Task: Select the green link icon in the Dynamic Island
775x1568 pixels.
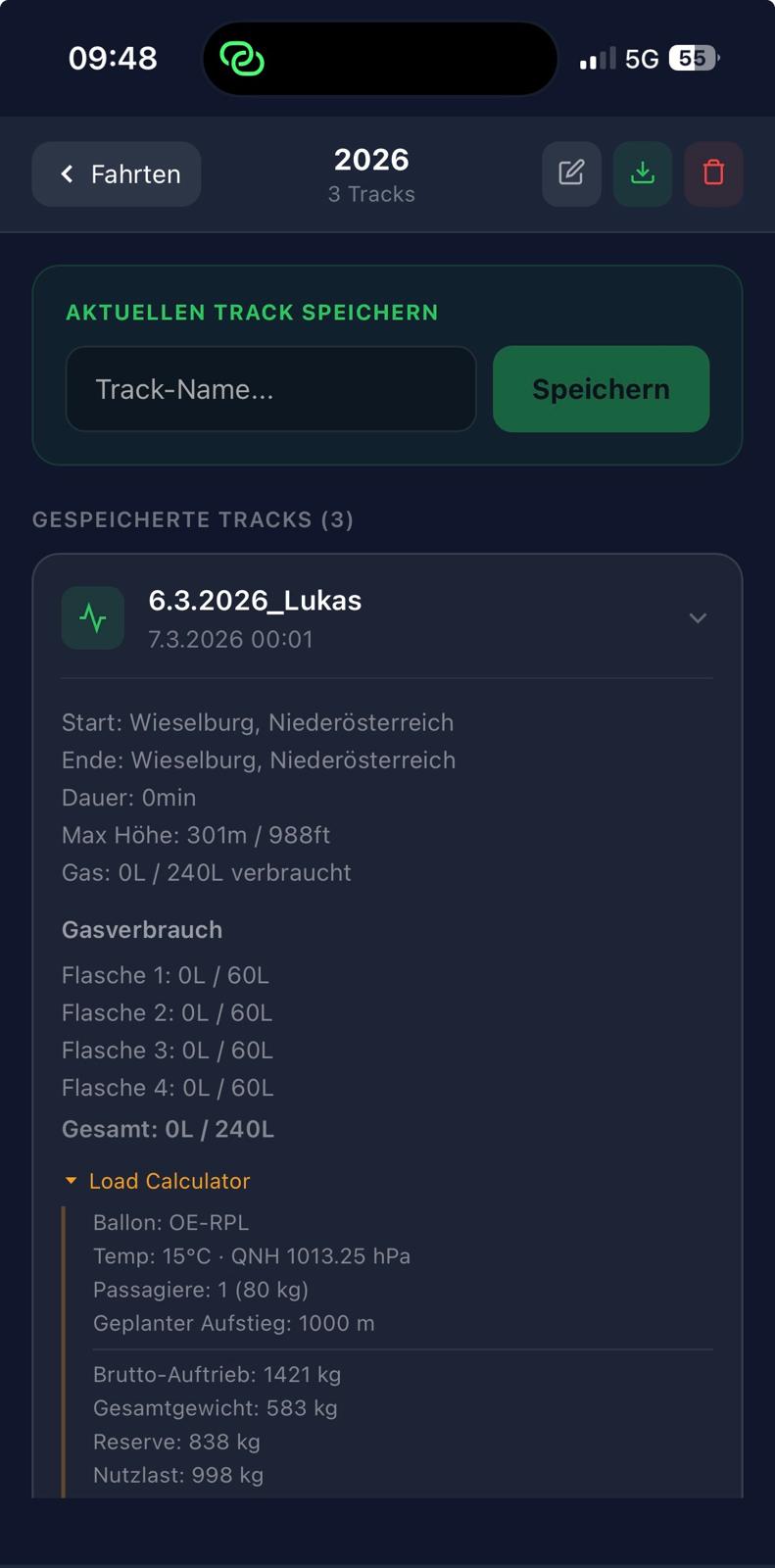Action: (242, 58)
